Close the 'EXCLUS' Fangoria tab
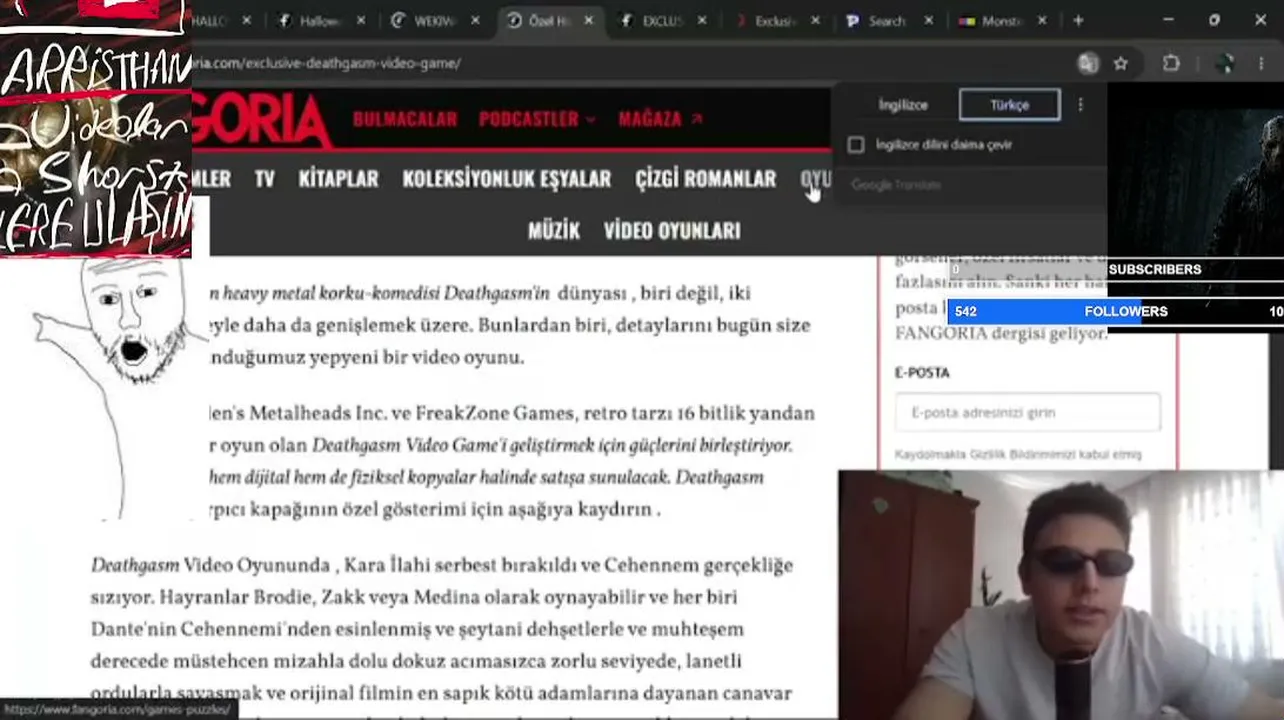 click(x=702, y=20)
